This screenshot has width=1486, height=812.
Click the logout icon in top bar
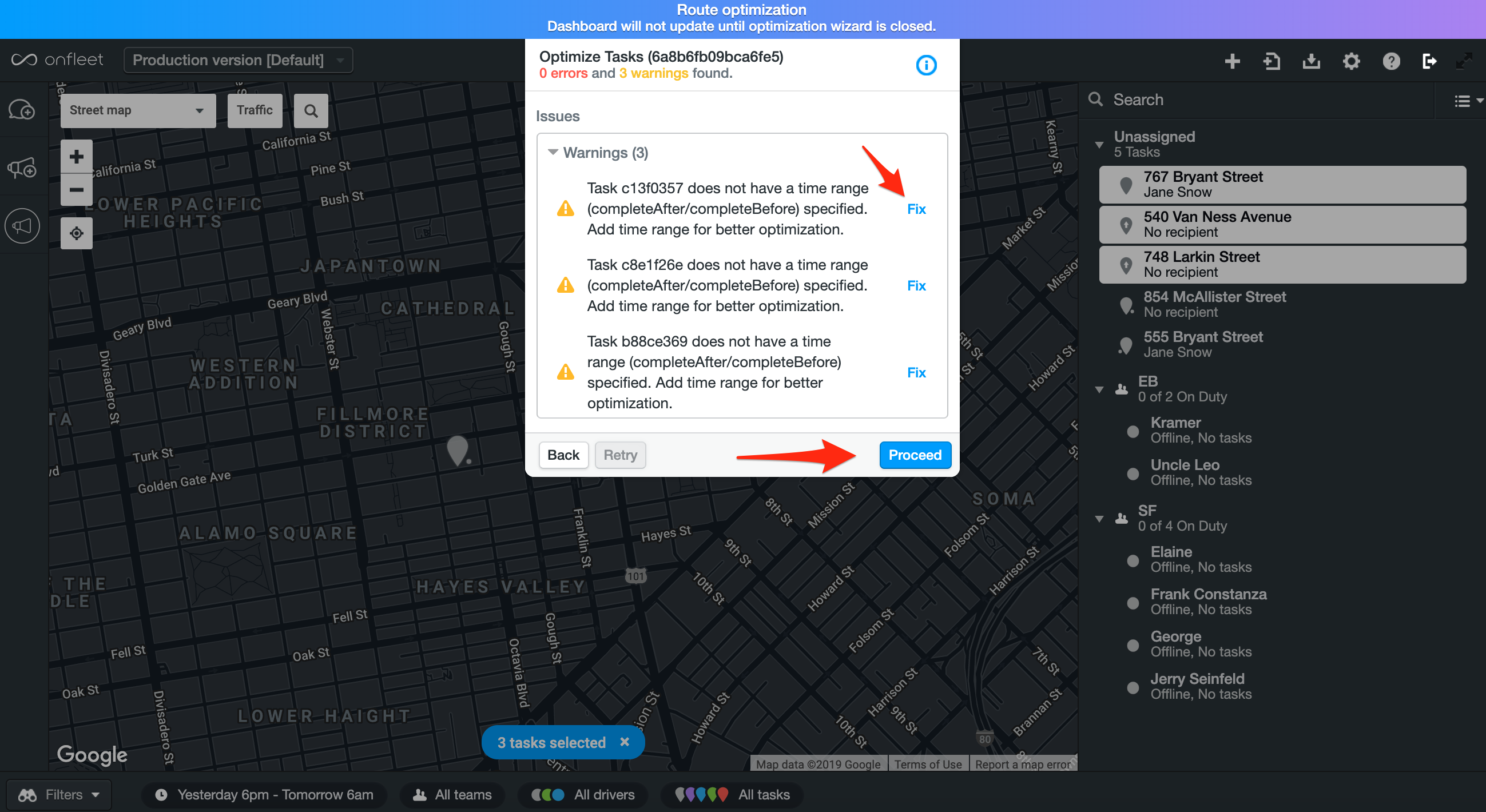1429,61
